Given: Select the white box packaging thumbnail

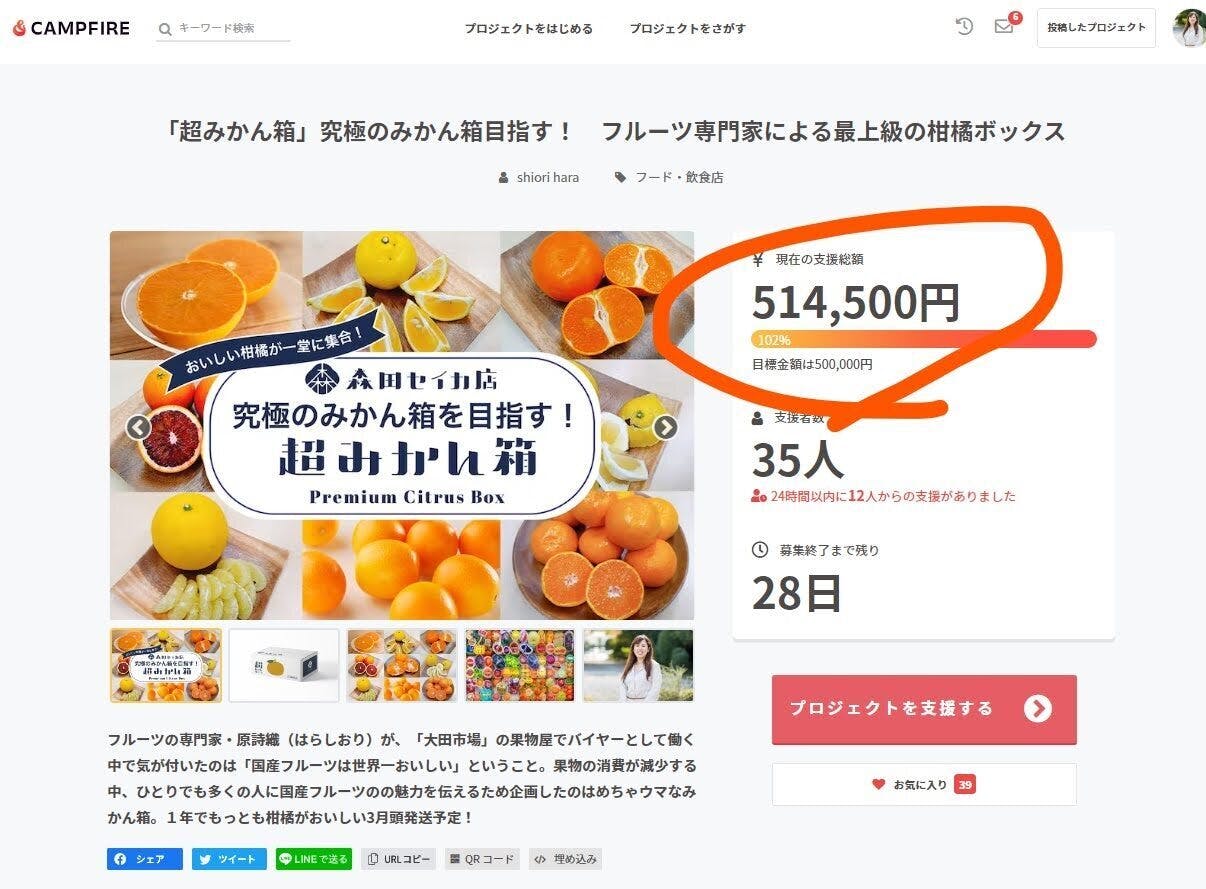Looking at the screenshot, I should (284, 665).
